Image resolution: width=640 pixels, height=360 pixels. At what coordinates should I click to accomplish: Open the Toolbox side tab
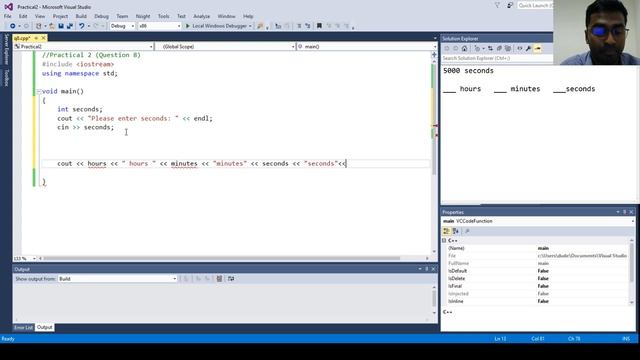click(x=6, y=78)
